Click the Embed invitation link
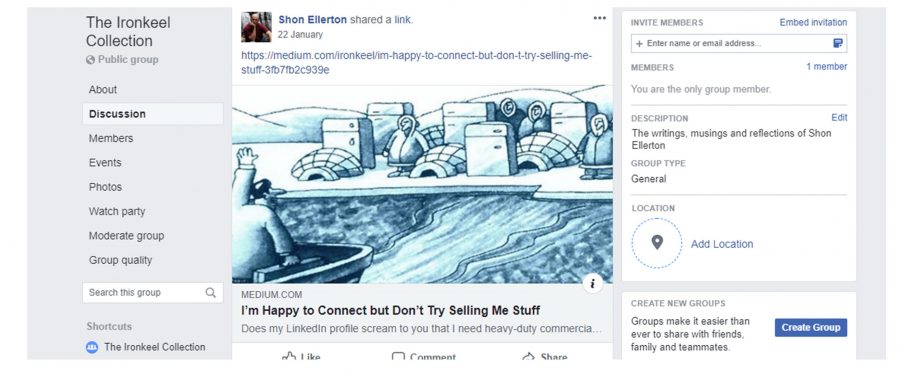Screen dimensions: 900x372 click(813, 22)
